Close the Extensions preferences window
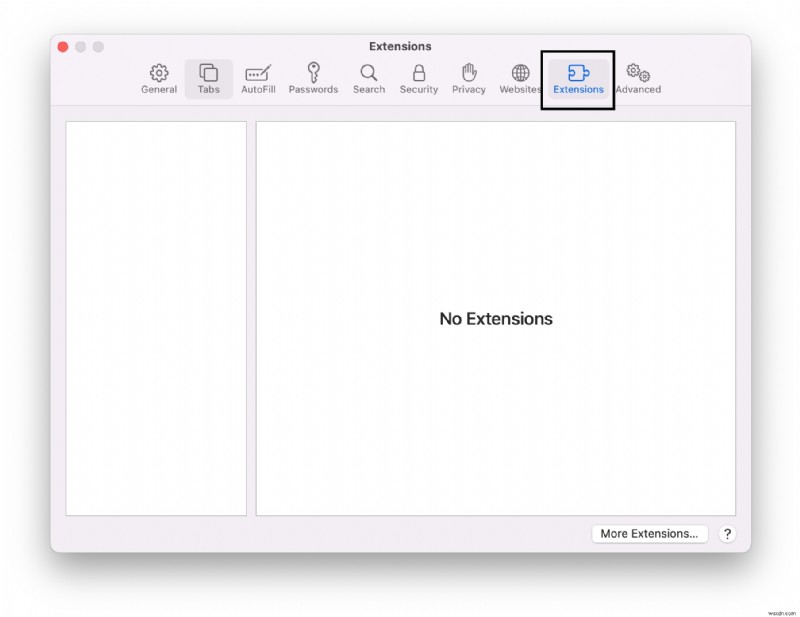Screen dimensions: 800x617 [63, 47]
